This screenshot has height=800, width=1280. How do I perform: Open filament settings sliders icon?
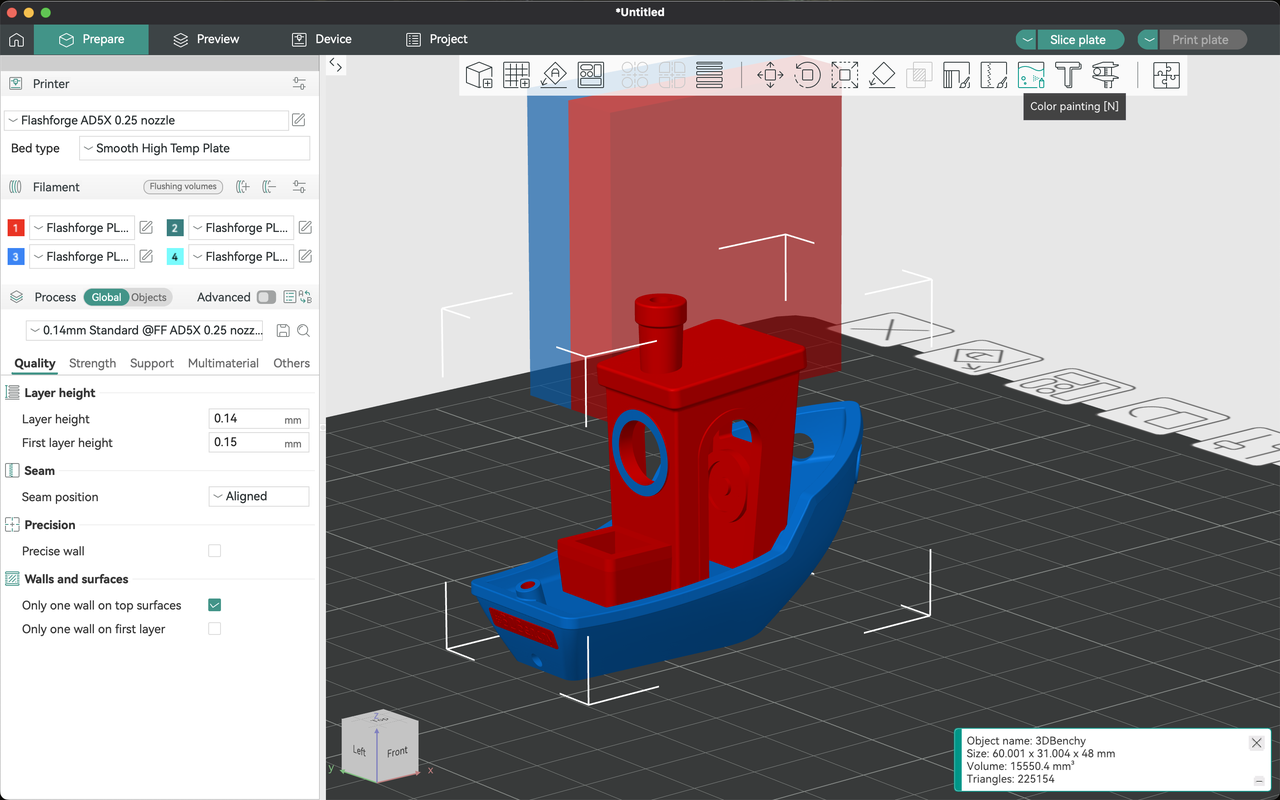(x=299, y=187)
